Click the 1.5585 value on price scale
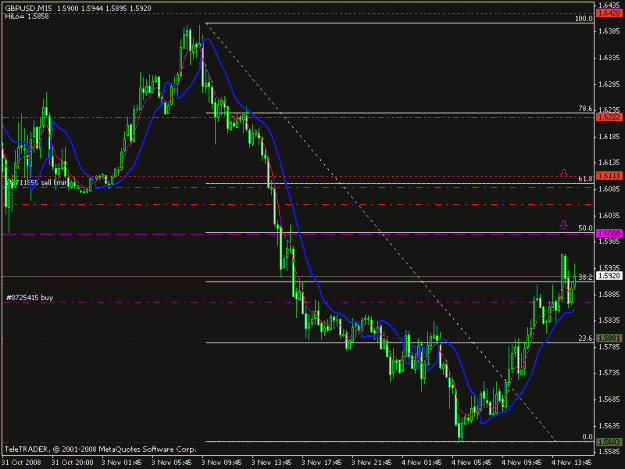 (x=609, y=452)
